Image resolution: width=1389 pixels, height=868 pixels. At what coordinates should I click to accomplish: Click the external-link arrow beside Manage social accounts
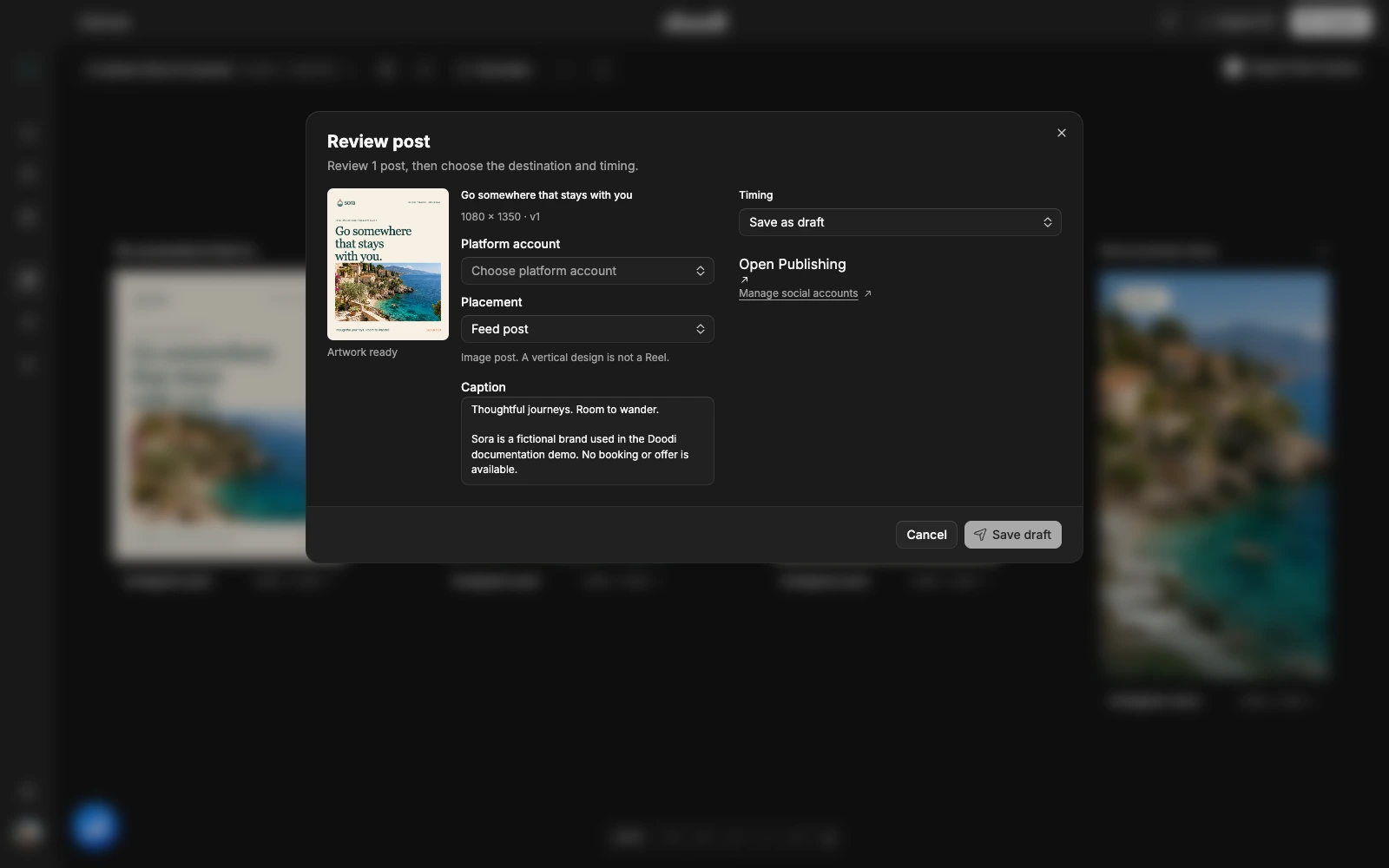tap(867, 293)
